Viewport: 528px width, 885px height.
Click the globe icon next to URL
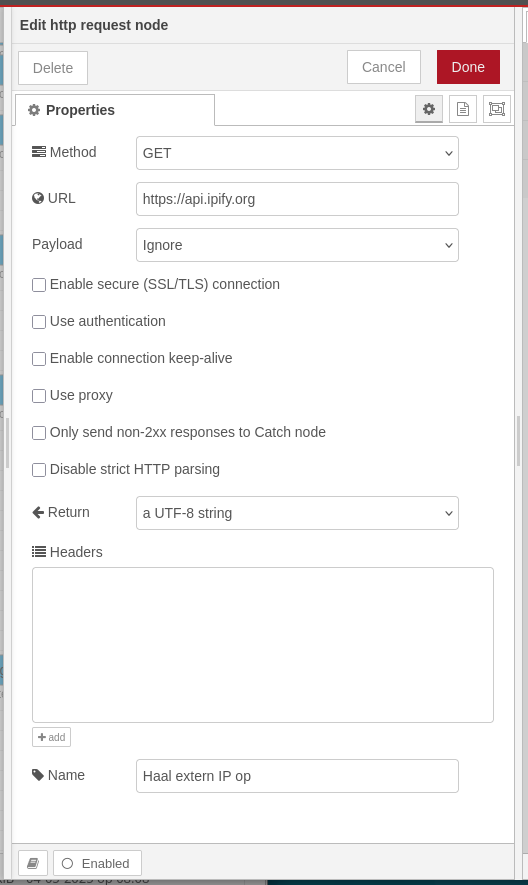click(38, 198)
